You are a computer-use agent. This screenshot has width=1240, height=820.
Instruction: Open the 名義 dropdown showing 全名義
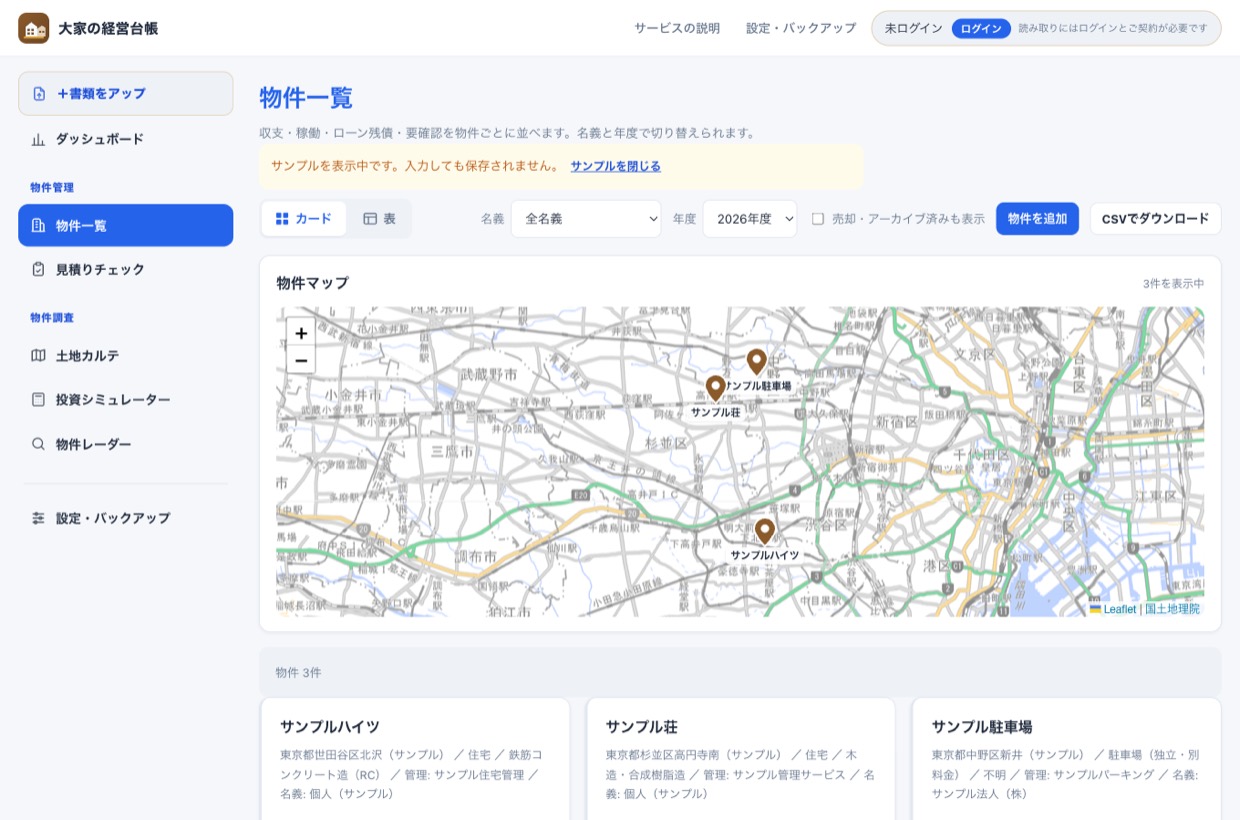(586, 219)
